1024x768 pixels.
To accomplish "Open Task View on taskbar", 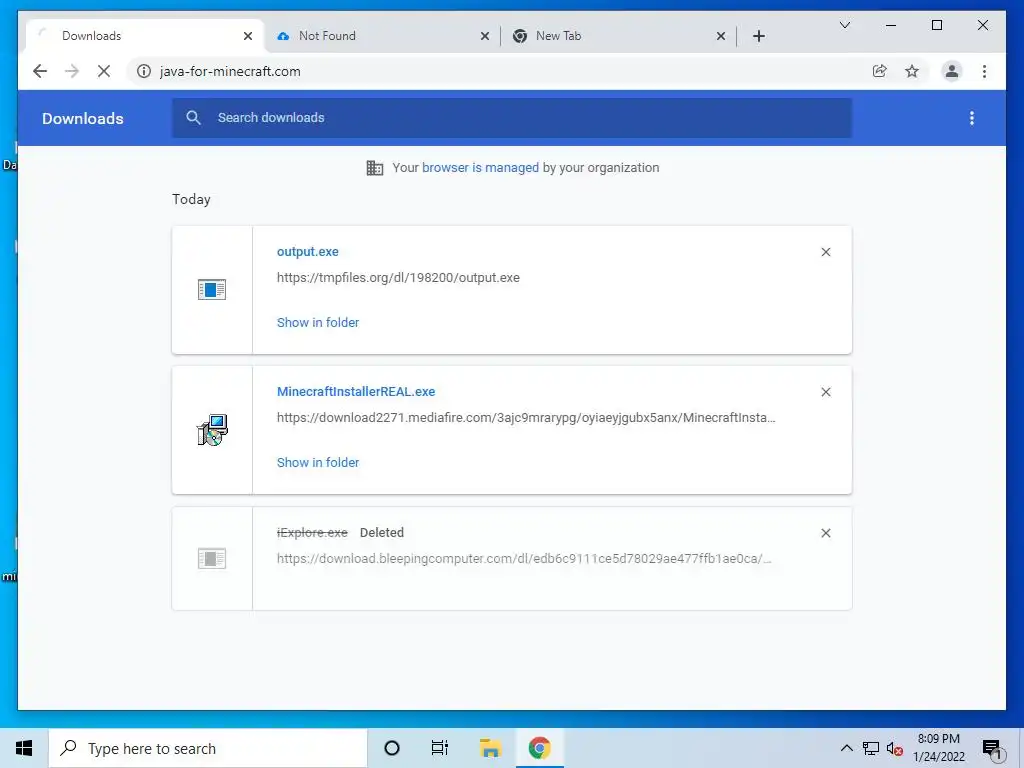I will coord(440,748).
